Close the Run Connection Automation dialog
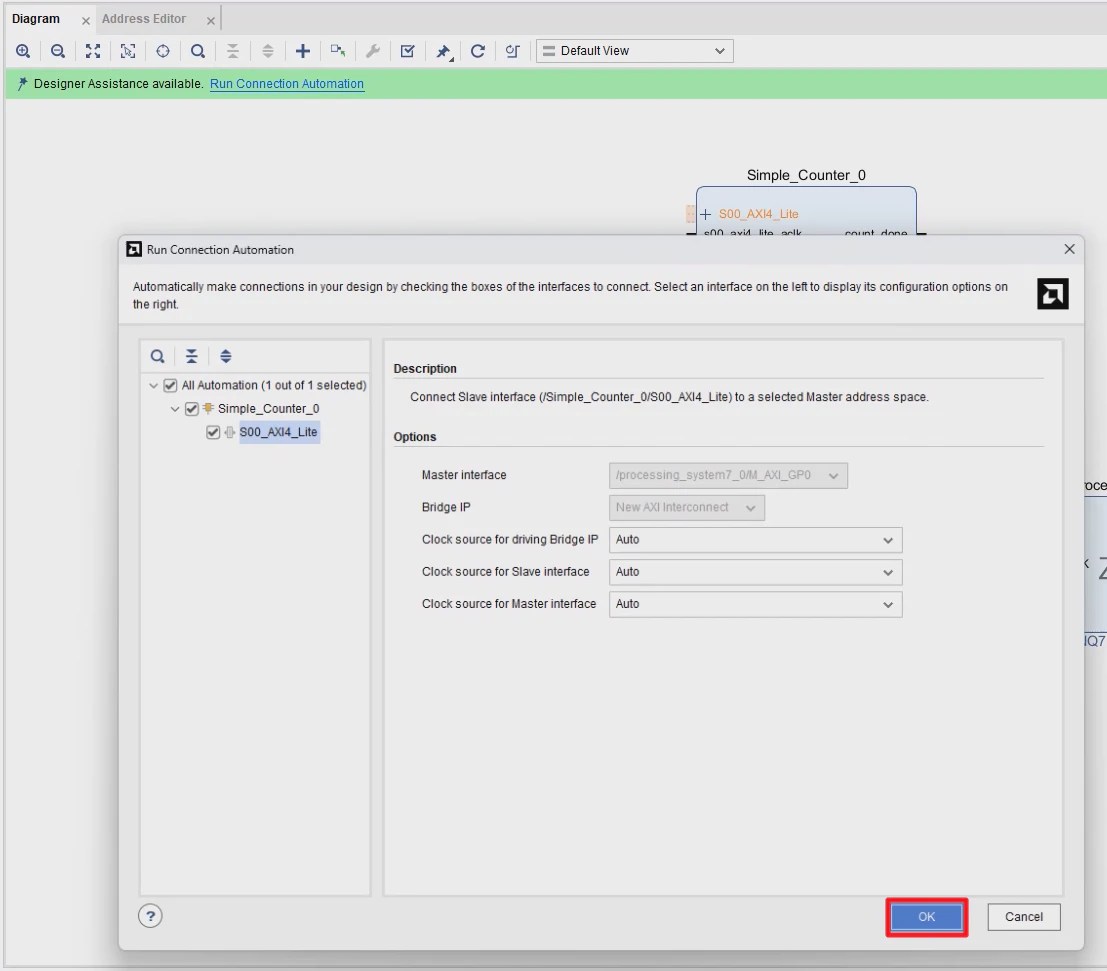This screenshot has height=971, width=1107. point(1070,249)
